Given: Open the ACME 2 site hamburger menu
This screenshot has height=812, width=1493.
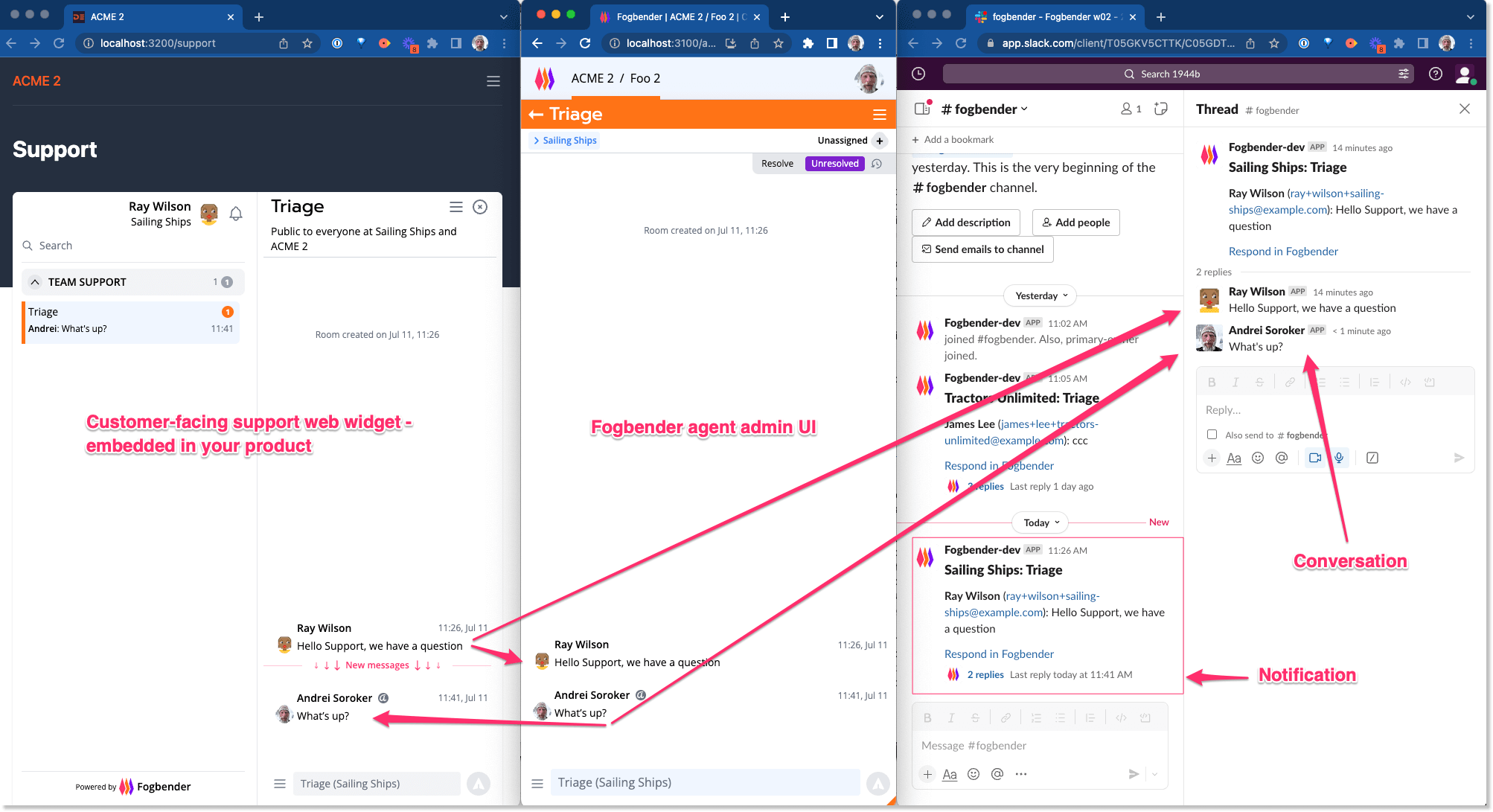Looking at the screenshot, I should 493,81.
